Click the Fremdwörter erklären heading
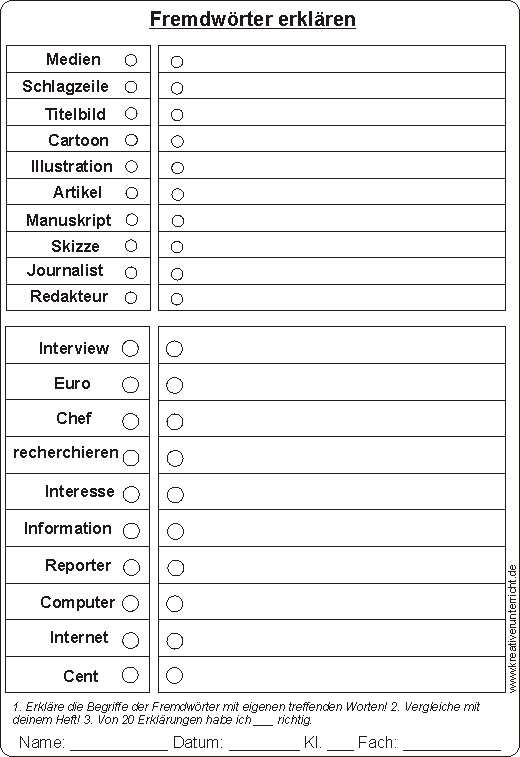The width and height of the screenshot is (520, 757). tap(253, 19)
